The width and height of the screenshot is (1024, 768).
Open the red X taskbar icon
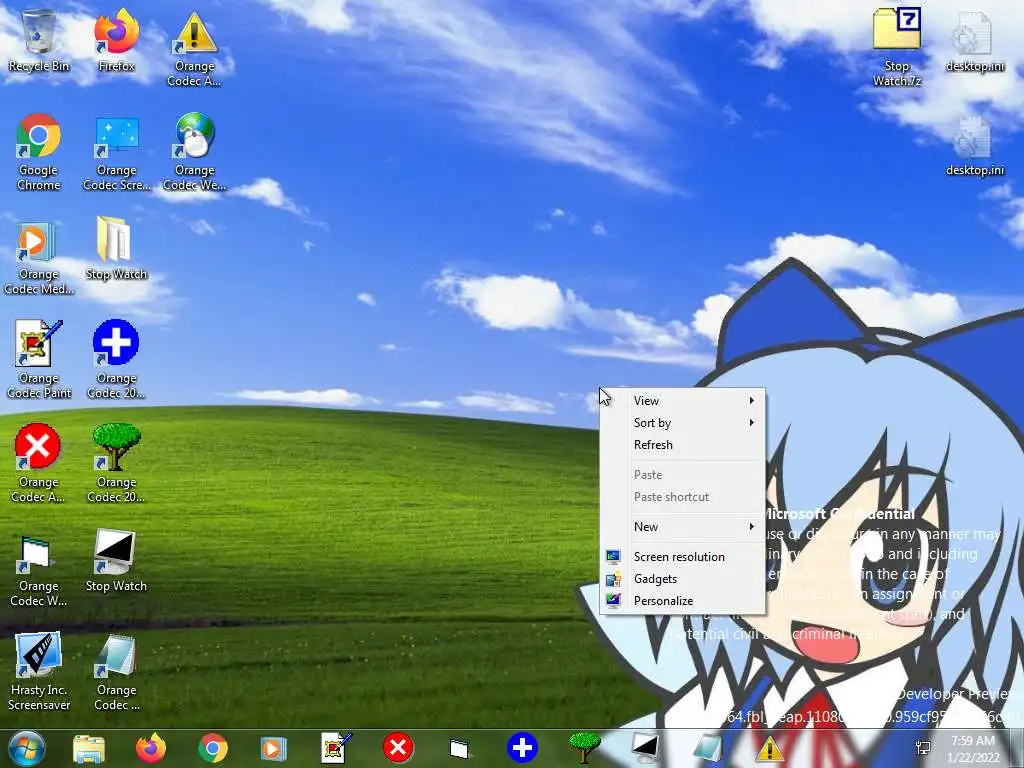point(398,748)
